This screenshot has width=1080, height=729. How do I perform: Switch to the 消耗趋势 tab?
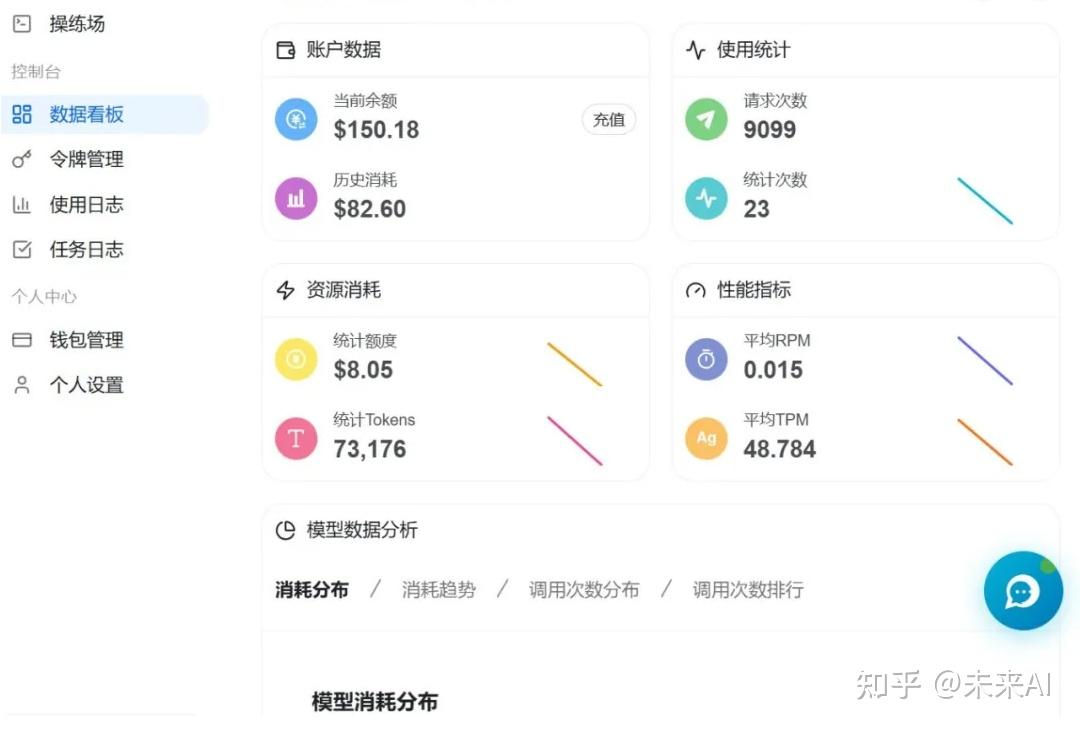pyautogui.click(x=439, y=590)
